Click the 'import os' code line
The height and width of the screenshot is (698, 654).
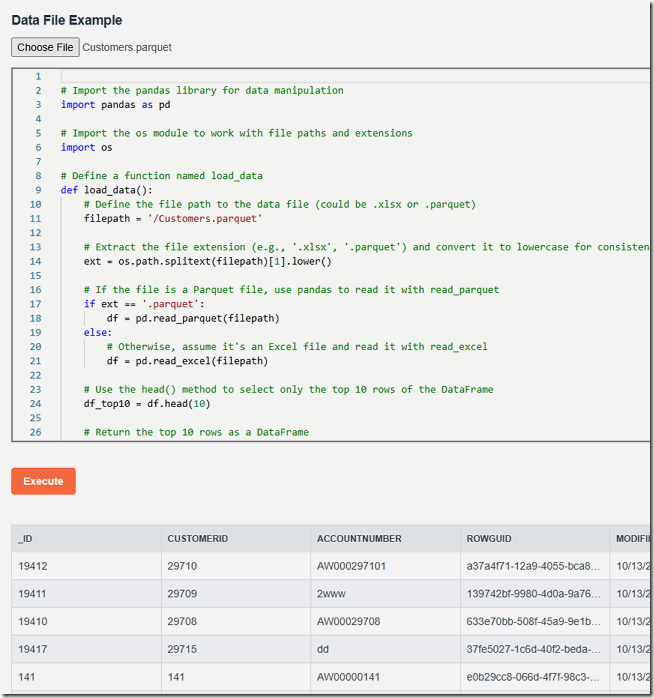coord(86,147)
